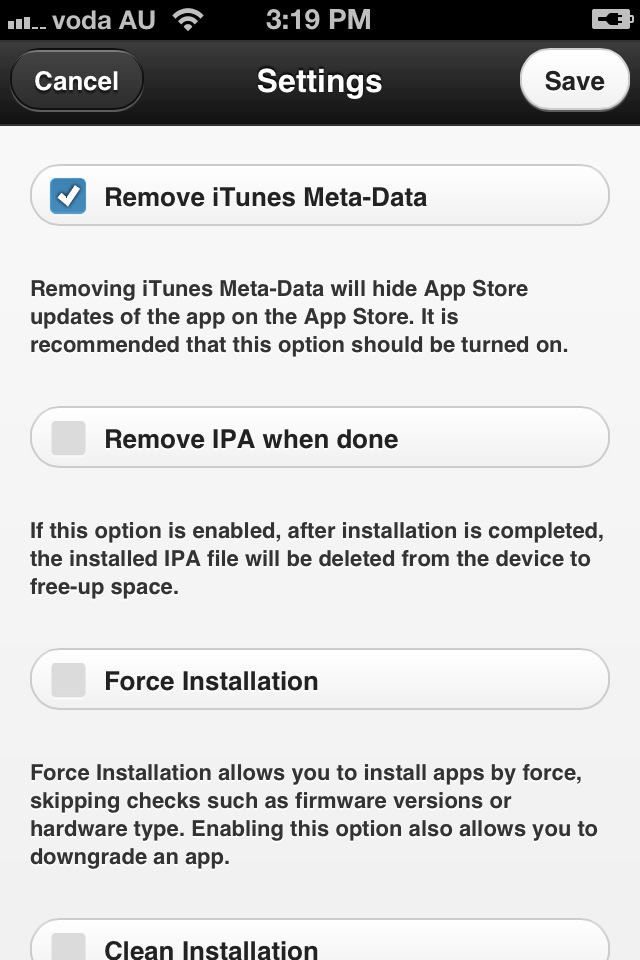This screenshot has height=960, width=640.
Task: Tap the 3:19 PM clock
Action: 318,20
